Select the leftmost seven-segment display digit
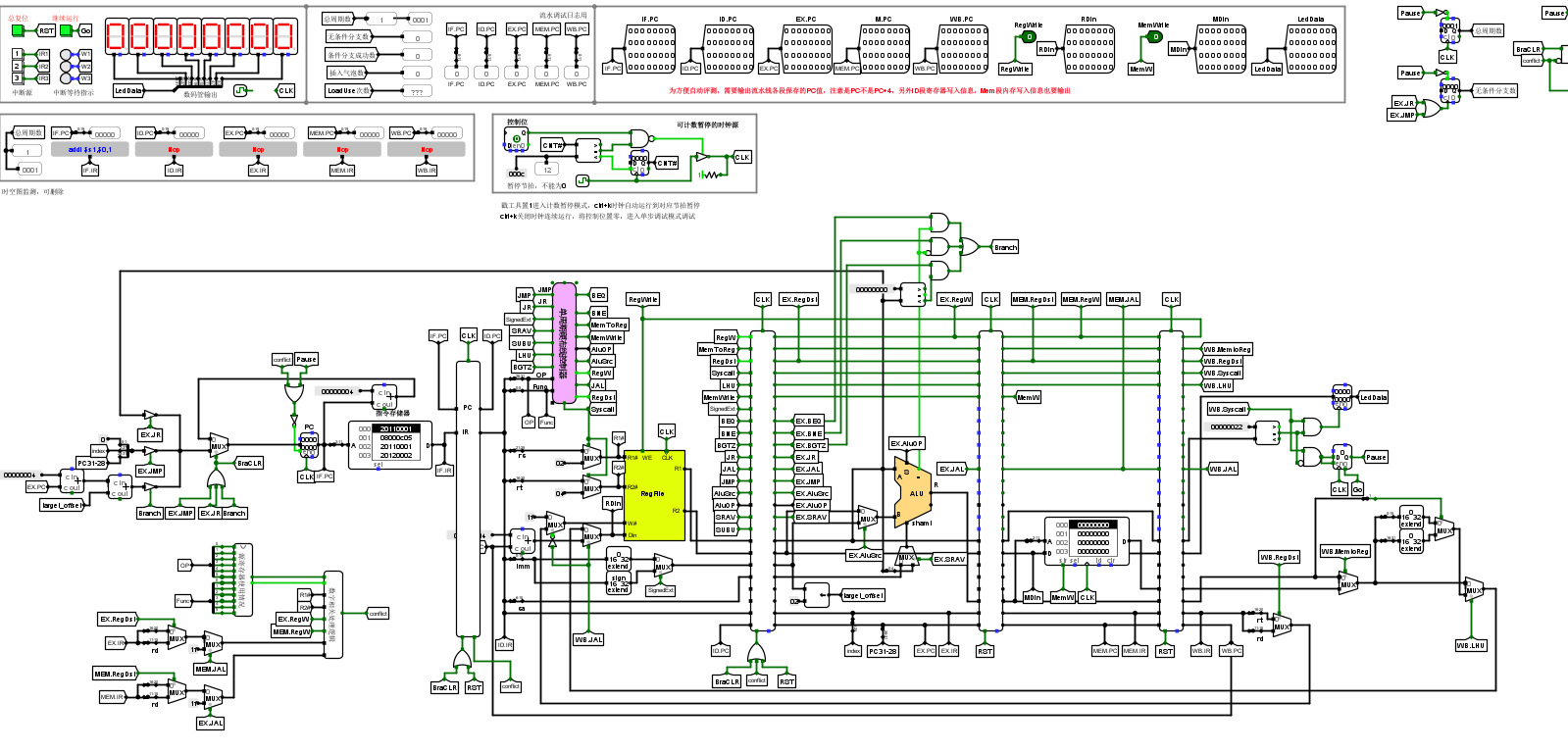Viewport: 1568px width, 752px height. point(116,37)
